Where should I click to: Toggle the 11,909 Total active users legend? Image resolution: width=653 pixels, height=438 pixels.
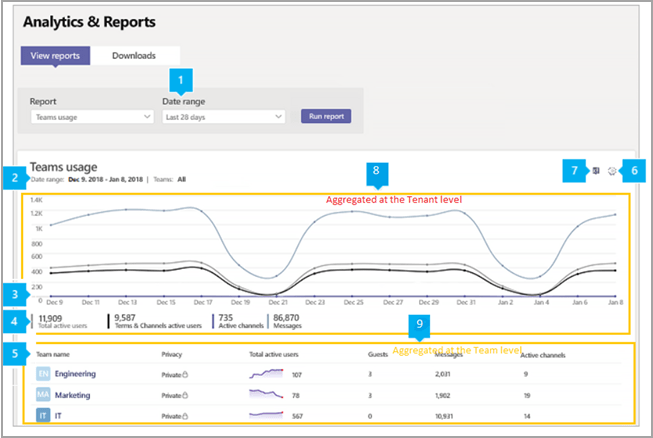[x=62, y=321]
